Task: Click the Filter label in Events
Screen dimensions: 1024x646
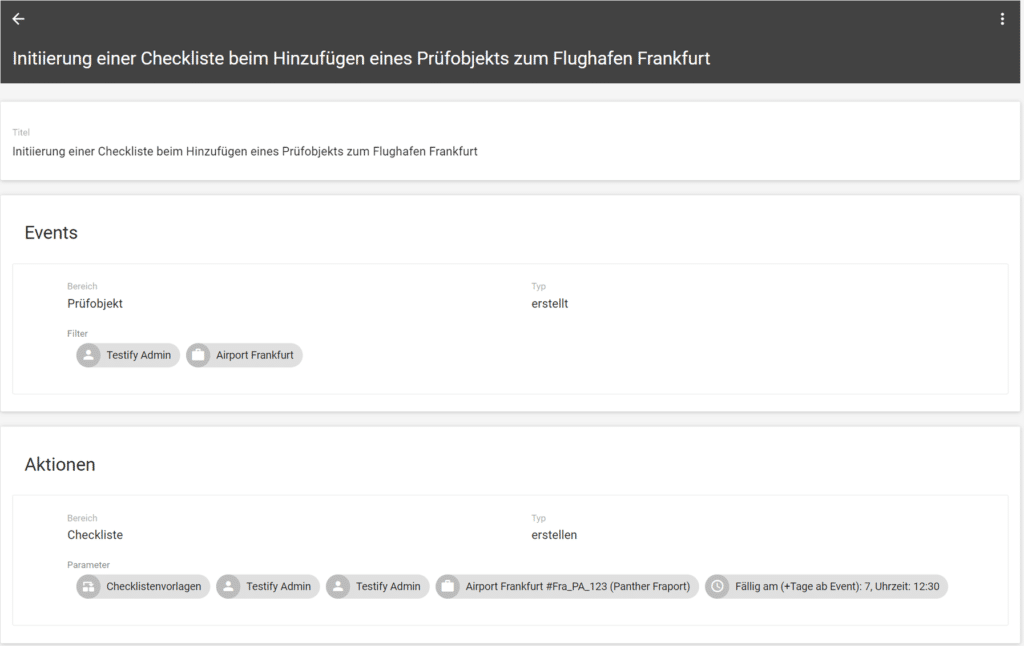Action: pyautogui.click(x=77, y=334)
